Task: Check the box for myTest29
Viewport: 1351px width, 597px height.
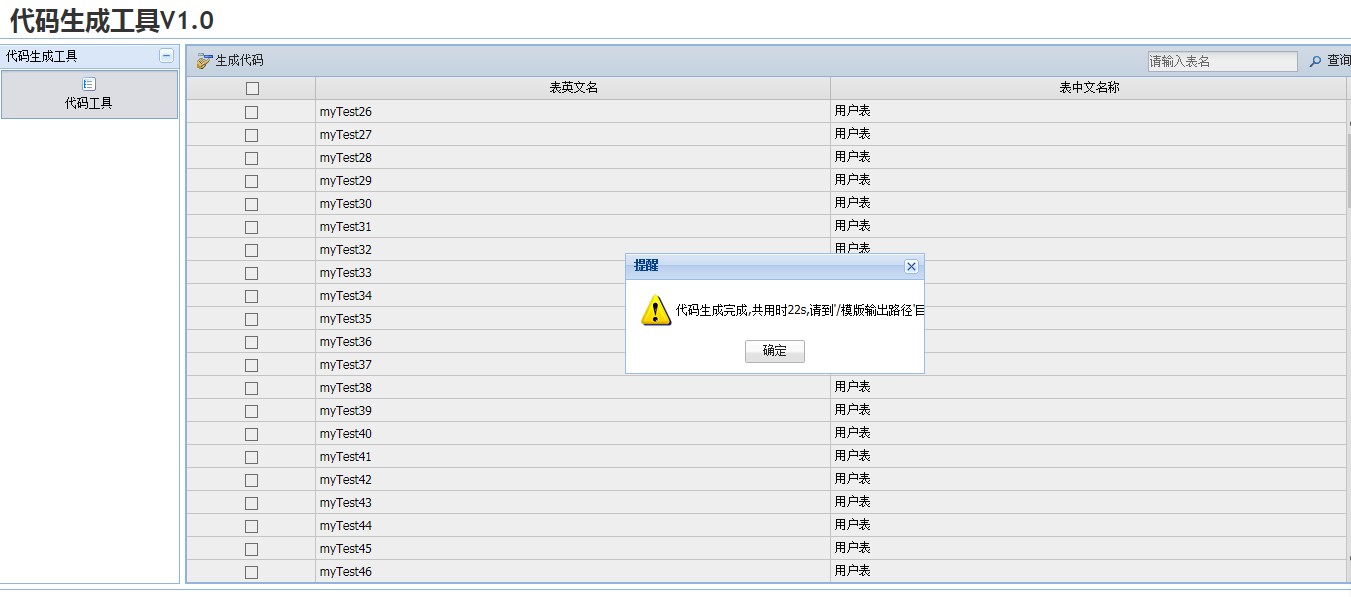Action: point(252,181)
